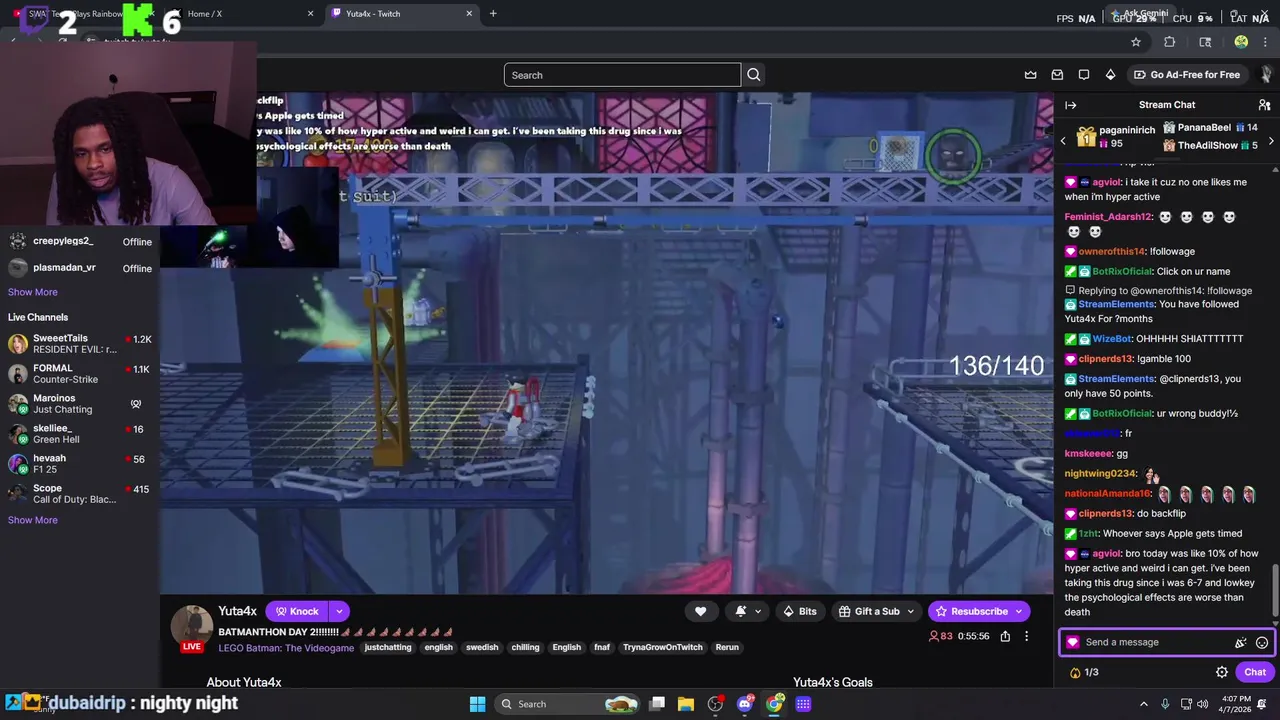Screen dimensions: 1280x720
Task: Expand the Resubscribe dropdown
Action: [x=1019, y=611]
